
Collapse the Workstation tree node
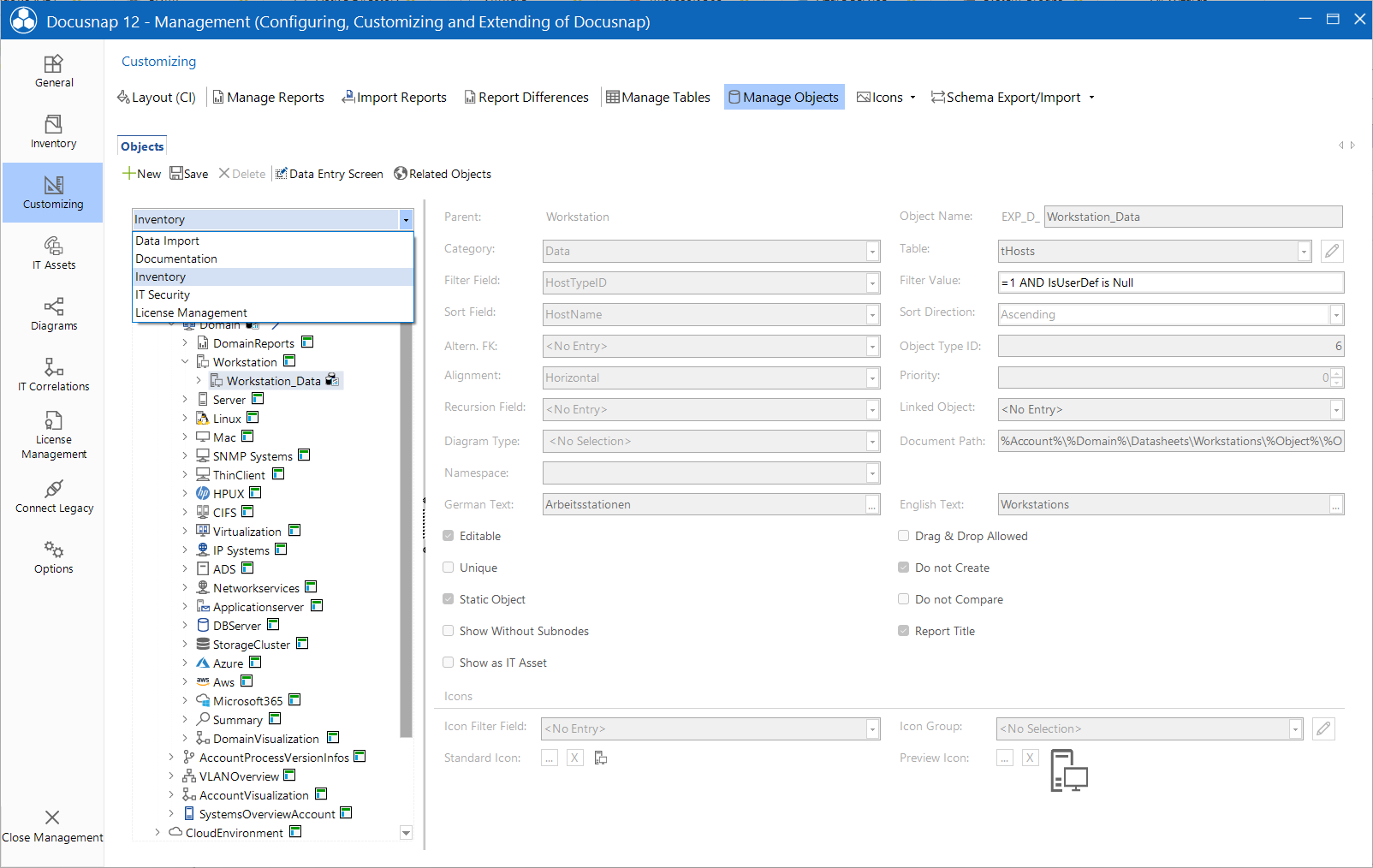[185, 362]
